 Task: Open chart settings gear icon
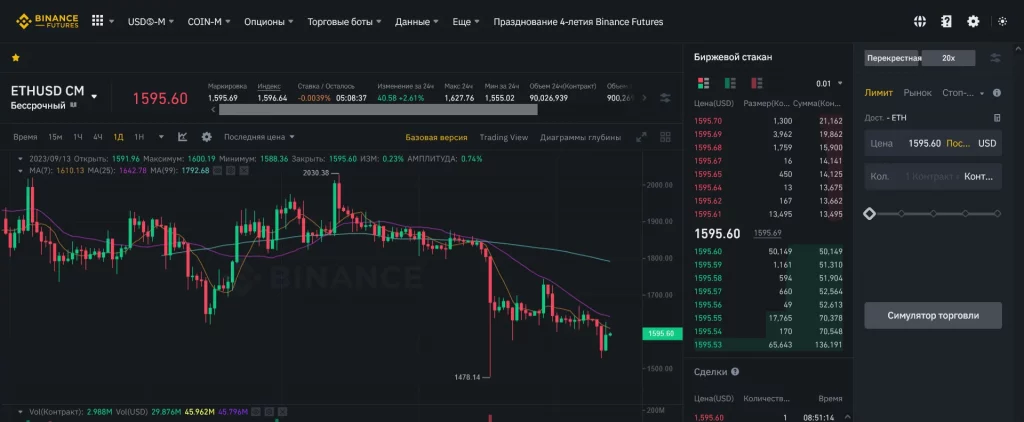click(206, 137)
